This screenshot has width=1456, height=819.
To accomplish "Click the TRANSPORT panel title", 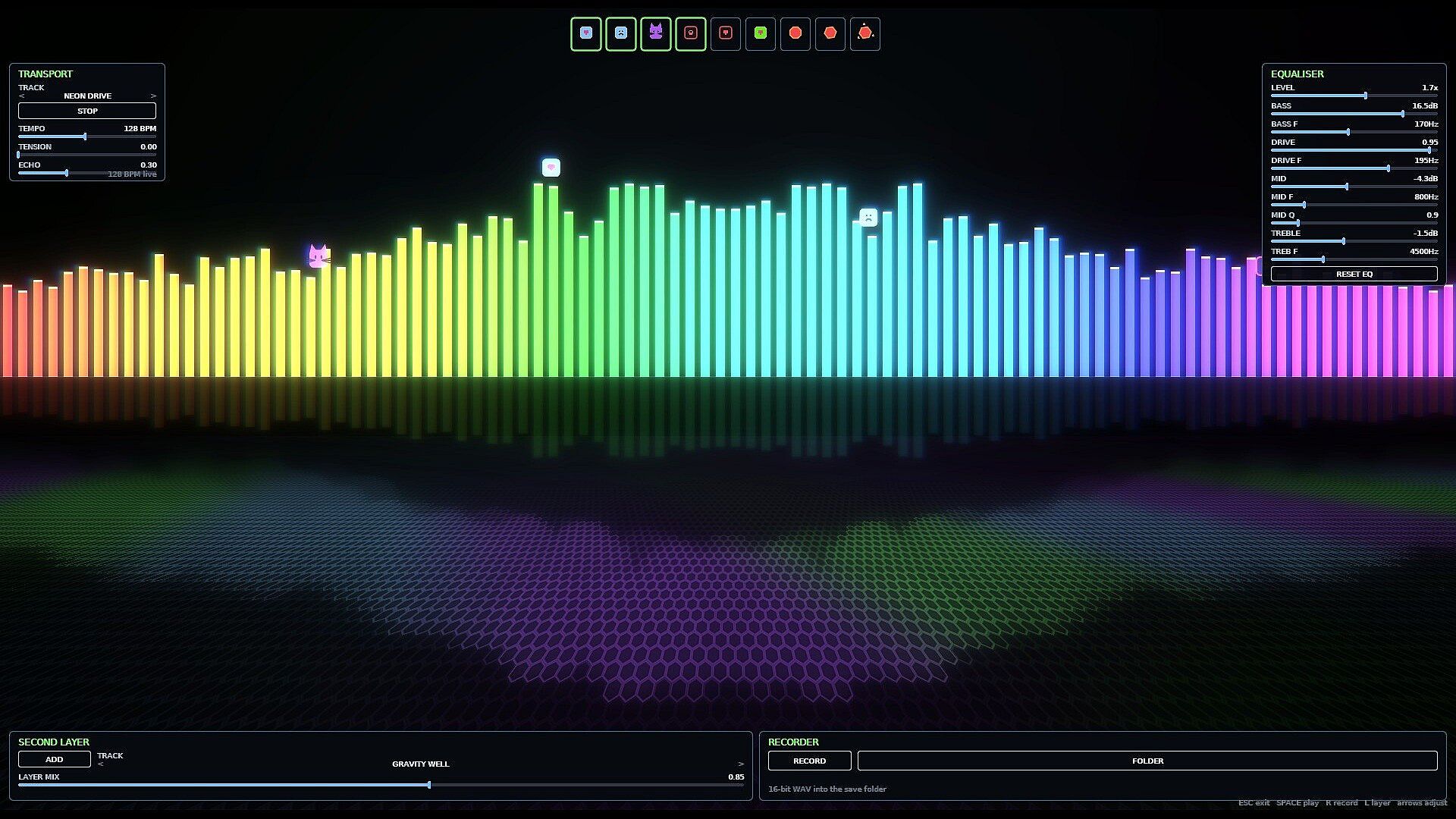I will 45,74.
